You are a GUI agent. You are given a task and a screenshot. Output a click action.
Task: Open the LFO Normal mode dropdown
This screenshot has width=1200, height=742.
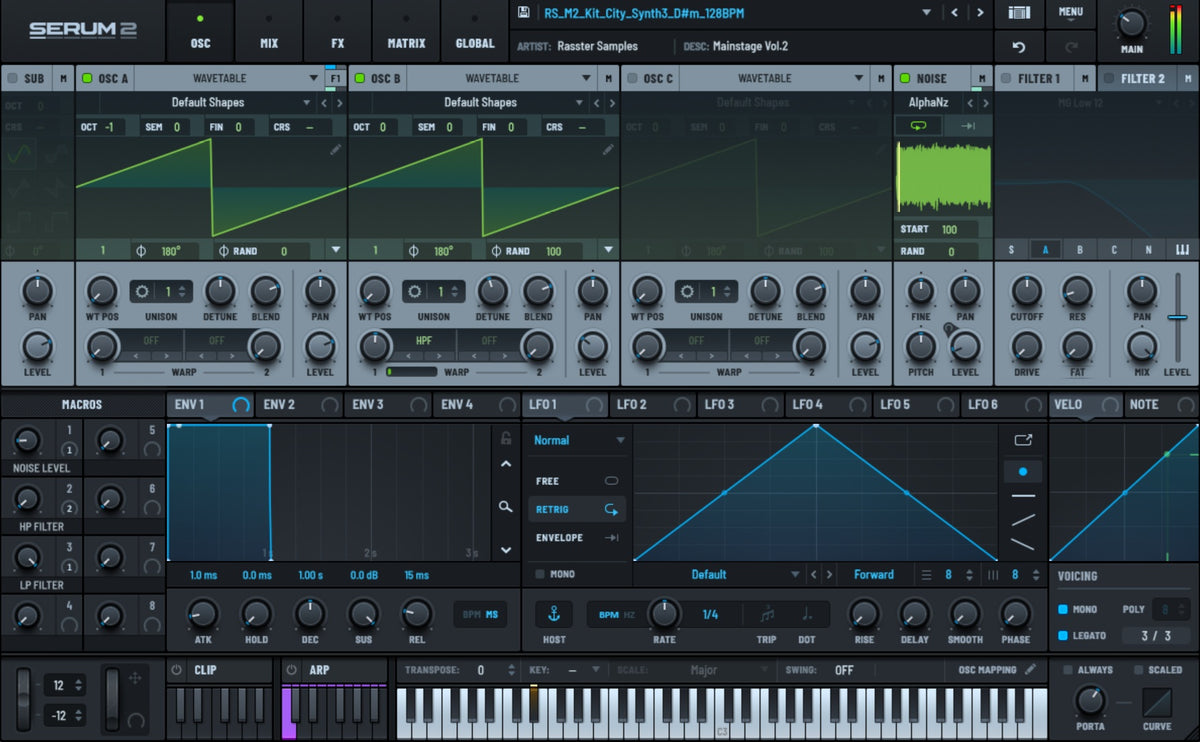tap(579, 440)
